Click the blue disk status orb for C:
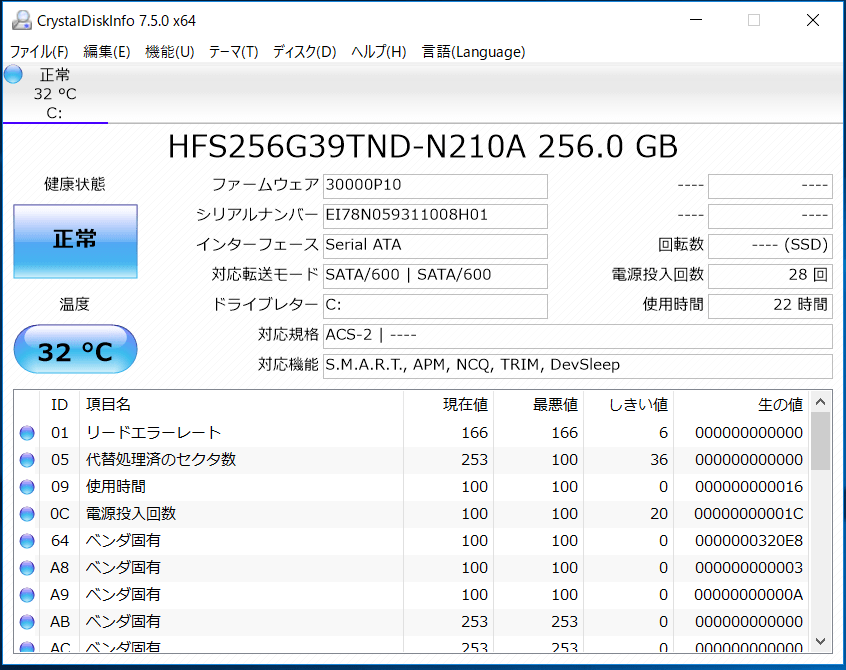Screen dimensions: 846x670 13,74
